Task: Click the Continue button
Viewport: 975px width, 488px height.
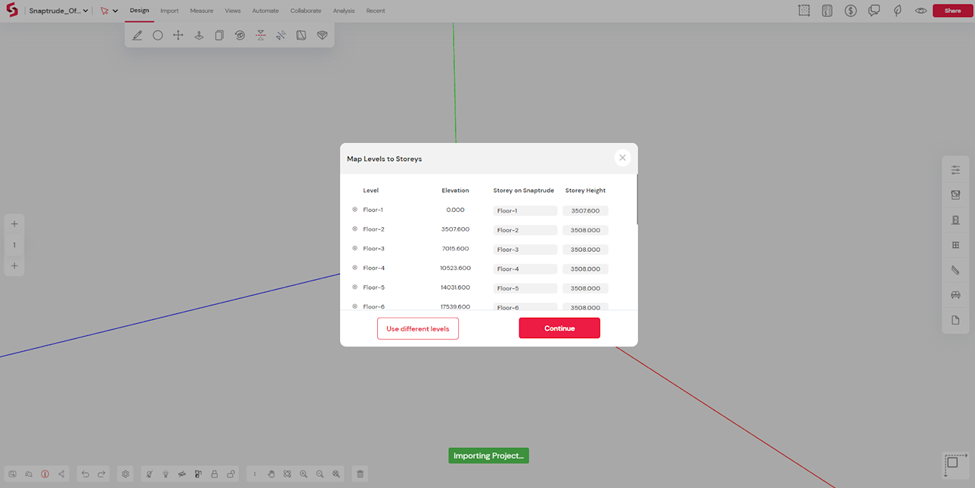Action: [560, 328]
